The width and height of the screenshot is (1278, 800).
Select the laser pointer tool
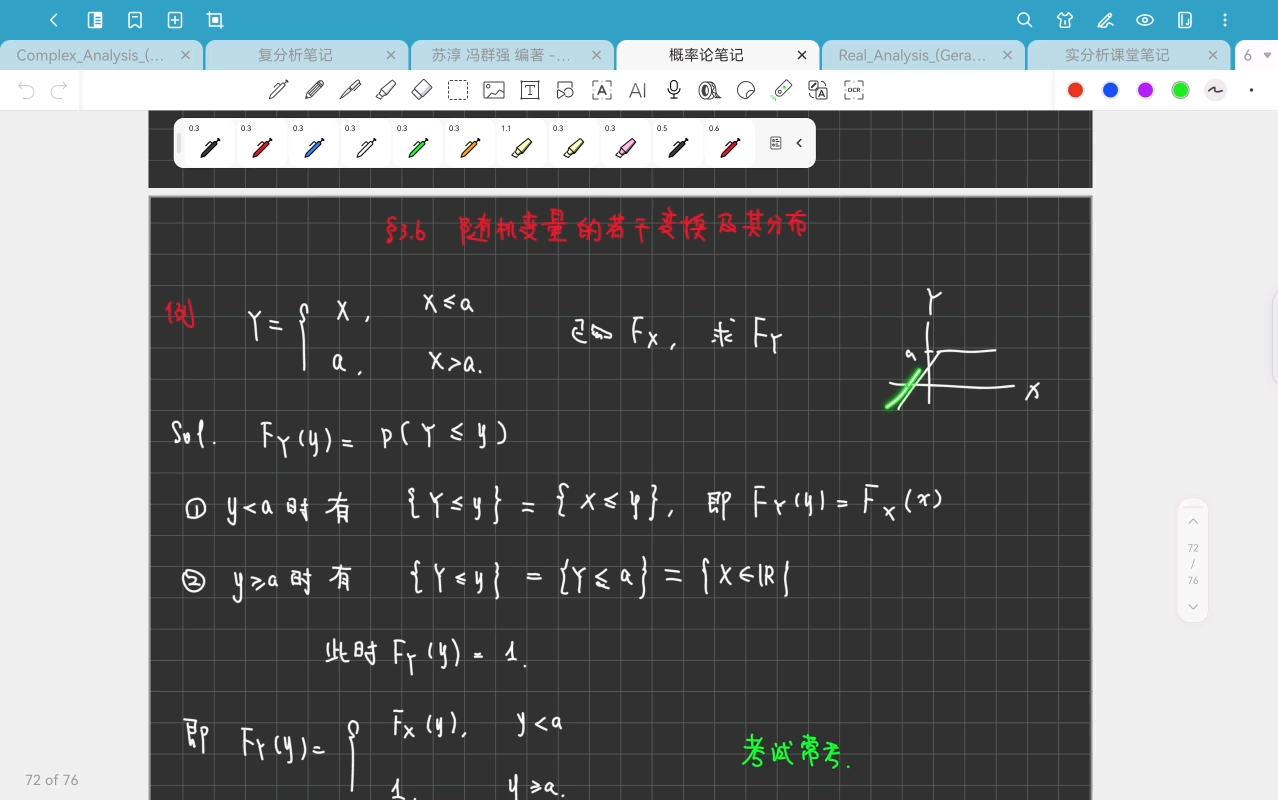[x=782, y=90]
